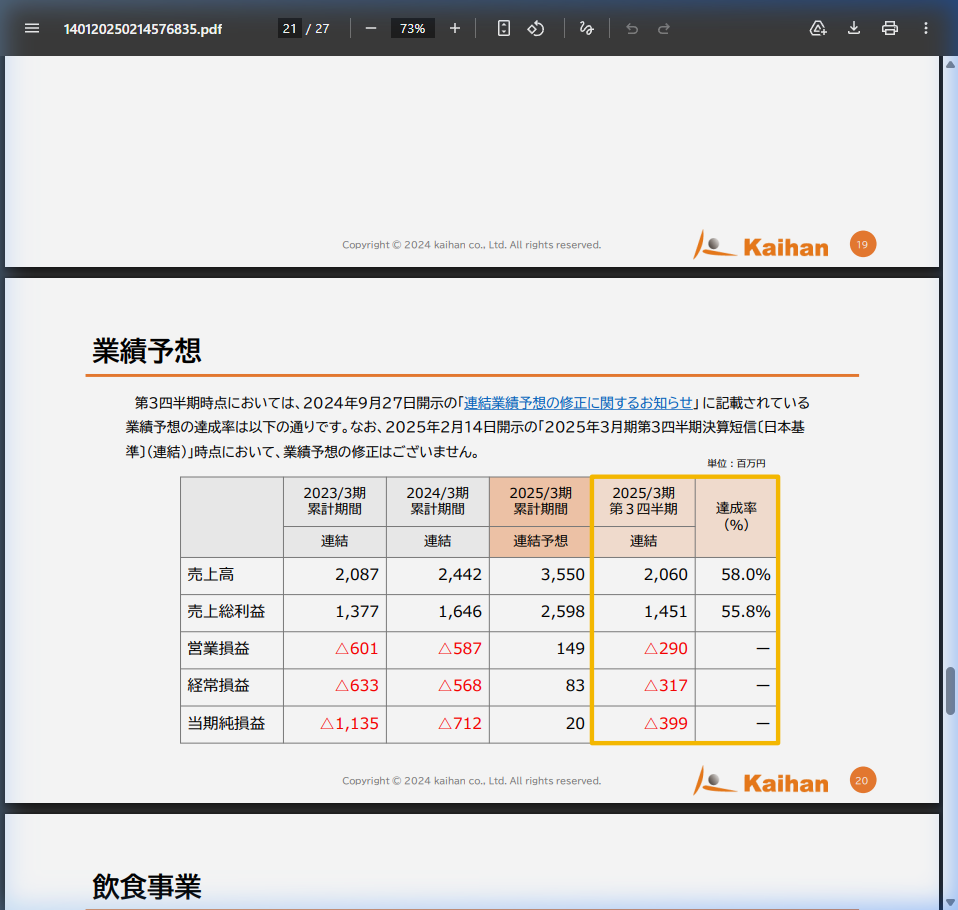Activate the annotation drawing tool
Image resolution: width=958 pixels, height=910 pixels.
coord(587,28)
